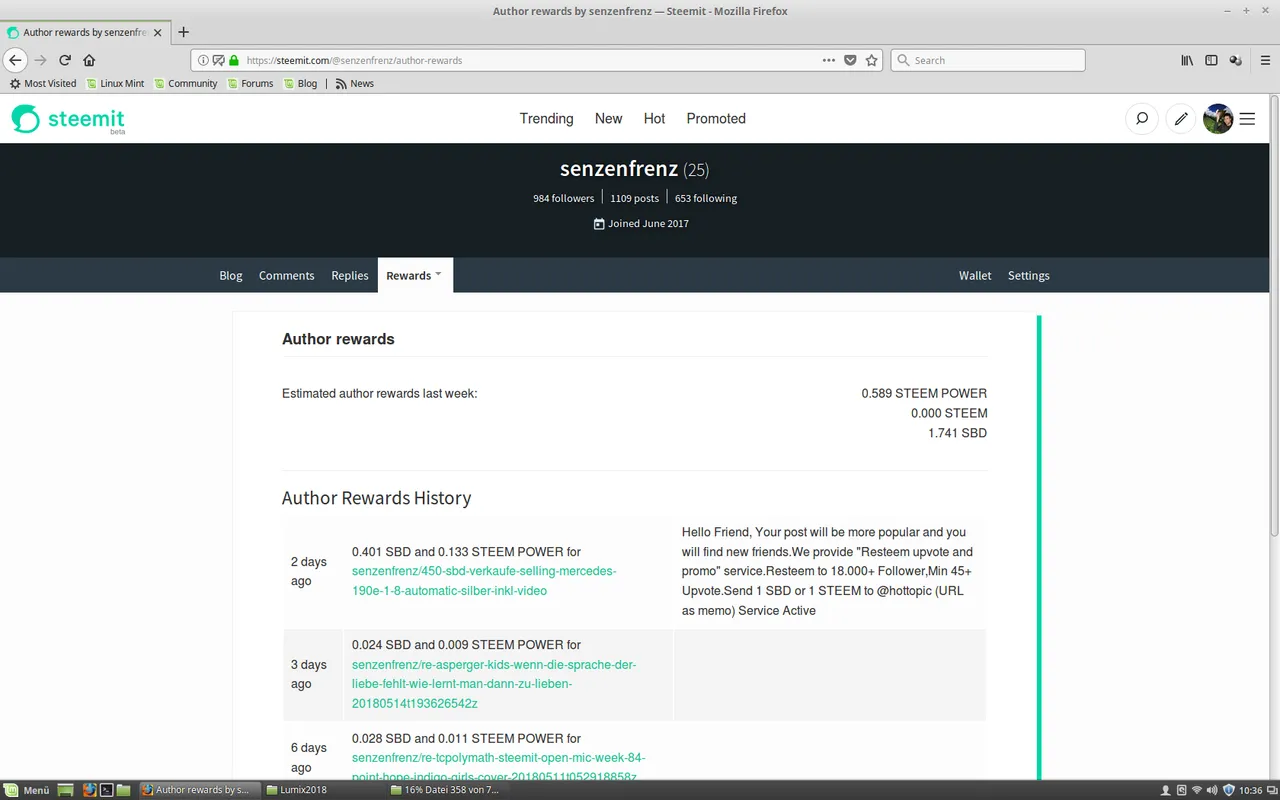Screen dimensions: 1280x800
Task: Switch to the Blog tab
Action: [x=231, y=275]
